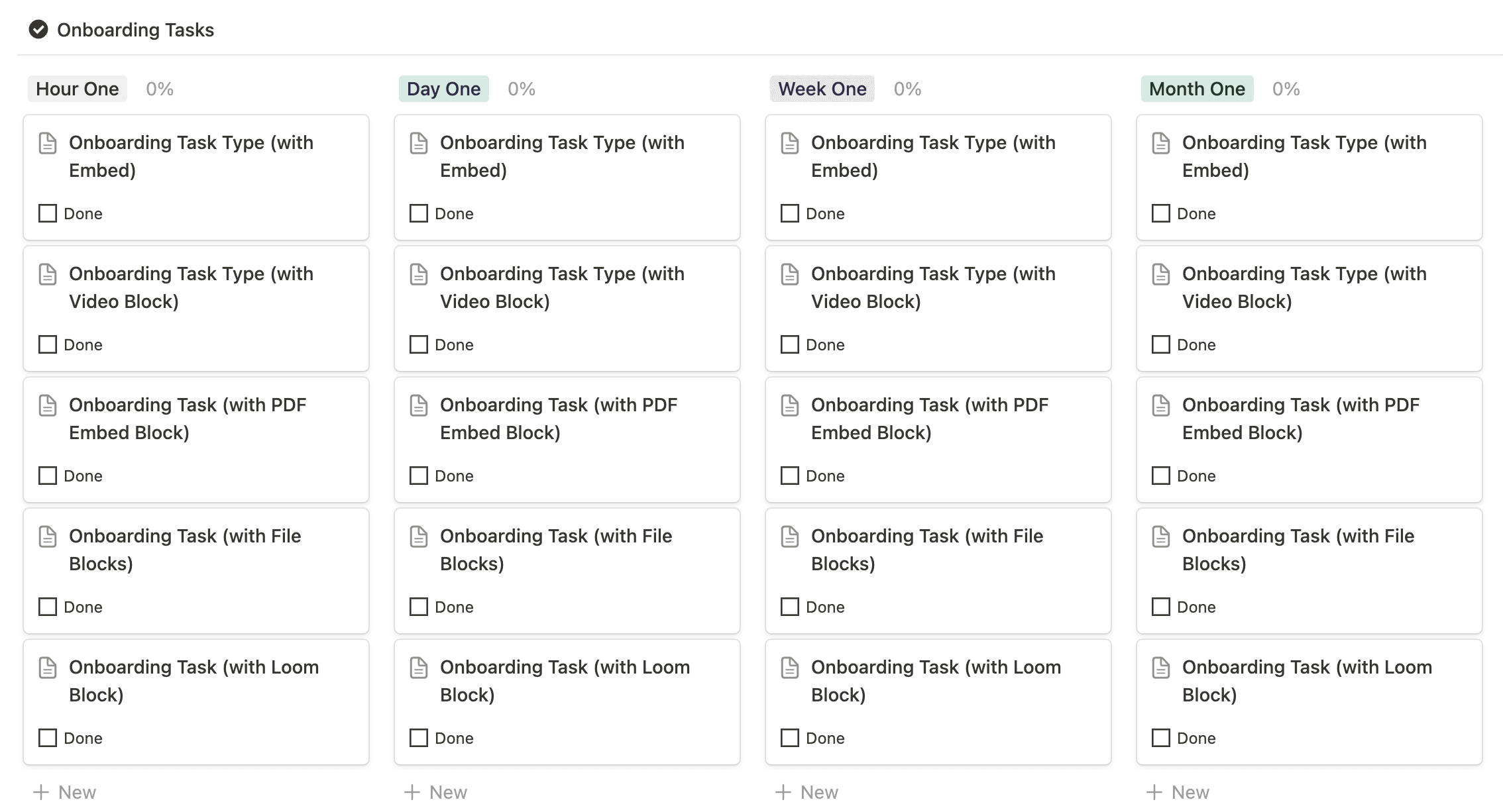
Task: Add New card in Hour One column
Action: (x=65, y=792)
